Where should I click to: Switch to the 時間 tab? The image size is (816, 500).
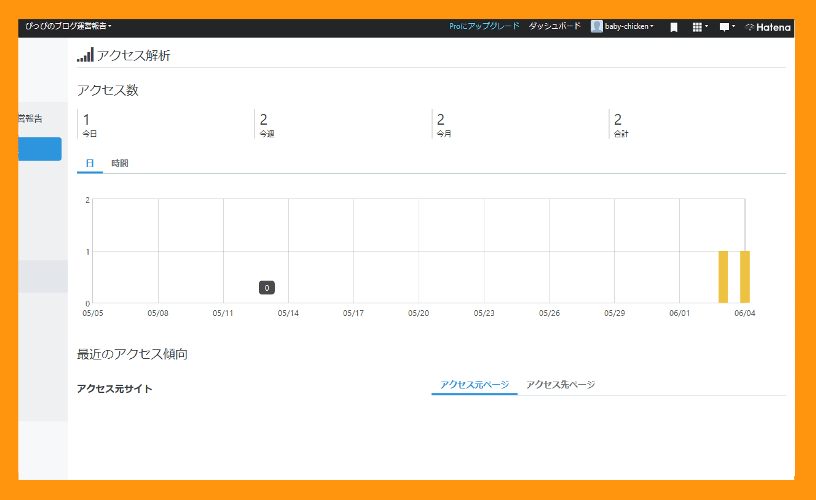pos(120,163)
